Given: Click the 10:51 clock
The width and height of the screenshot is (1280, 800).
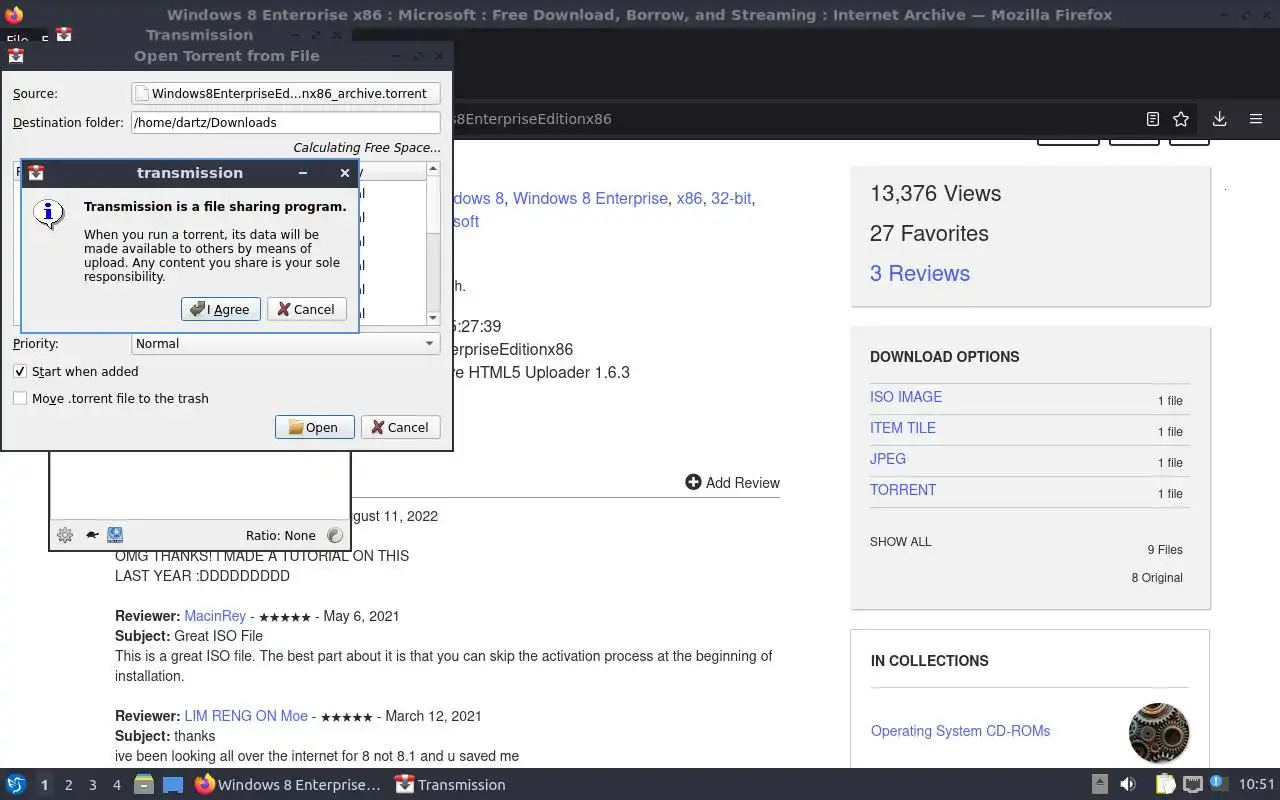Looking at the screenshot, I should (1256, 785).
